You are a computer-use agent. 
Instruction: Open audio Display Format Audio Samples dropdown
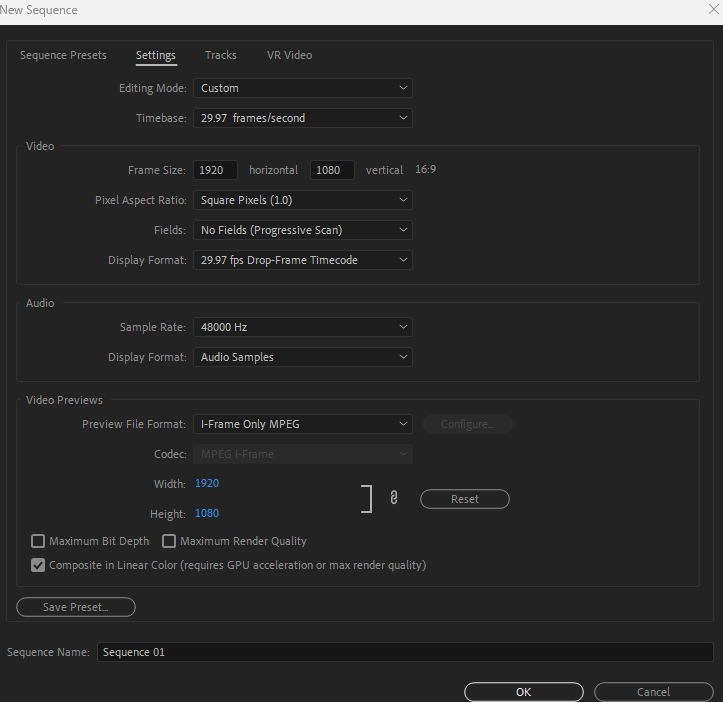click(x=303, y=357)
